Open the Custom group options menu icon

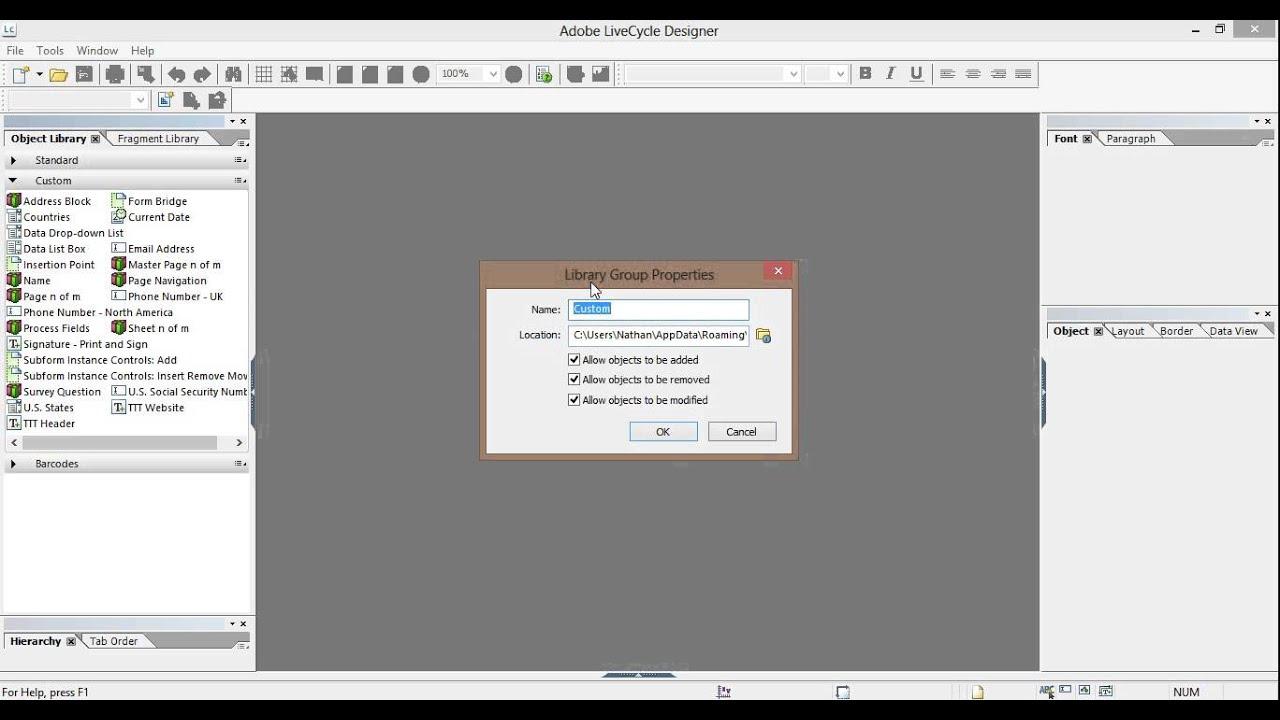pos(240,181)
